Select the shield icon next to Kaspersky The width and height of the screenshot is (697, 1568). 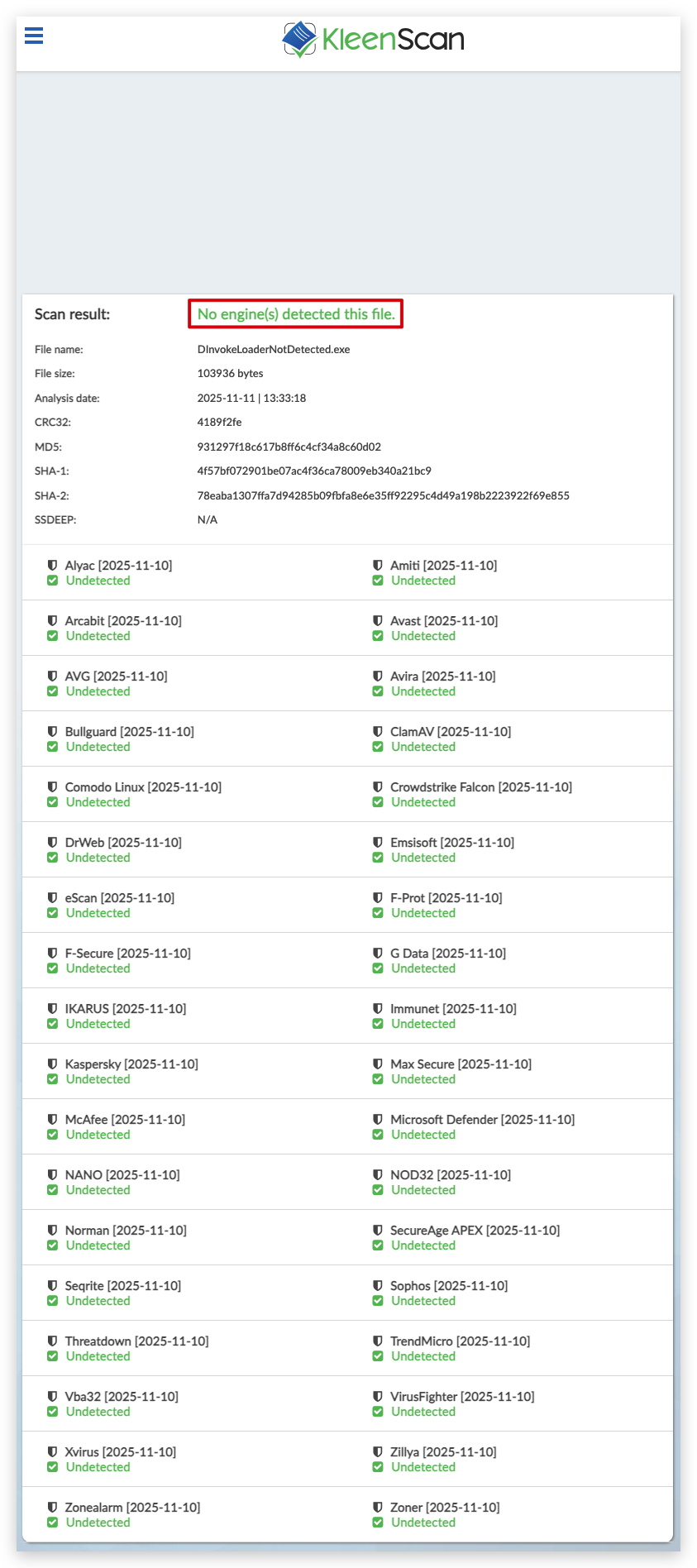point(52,1064)
